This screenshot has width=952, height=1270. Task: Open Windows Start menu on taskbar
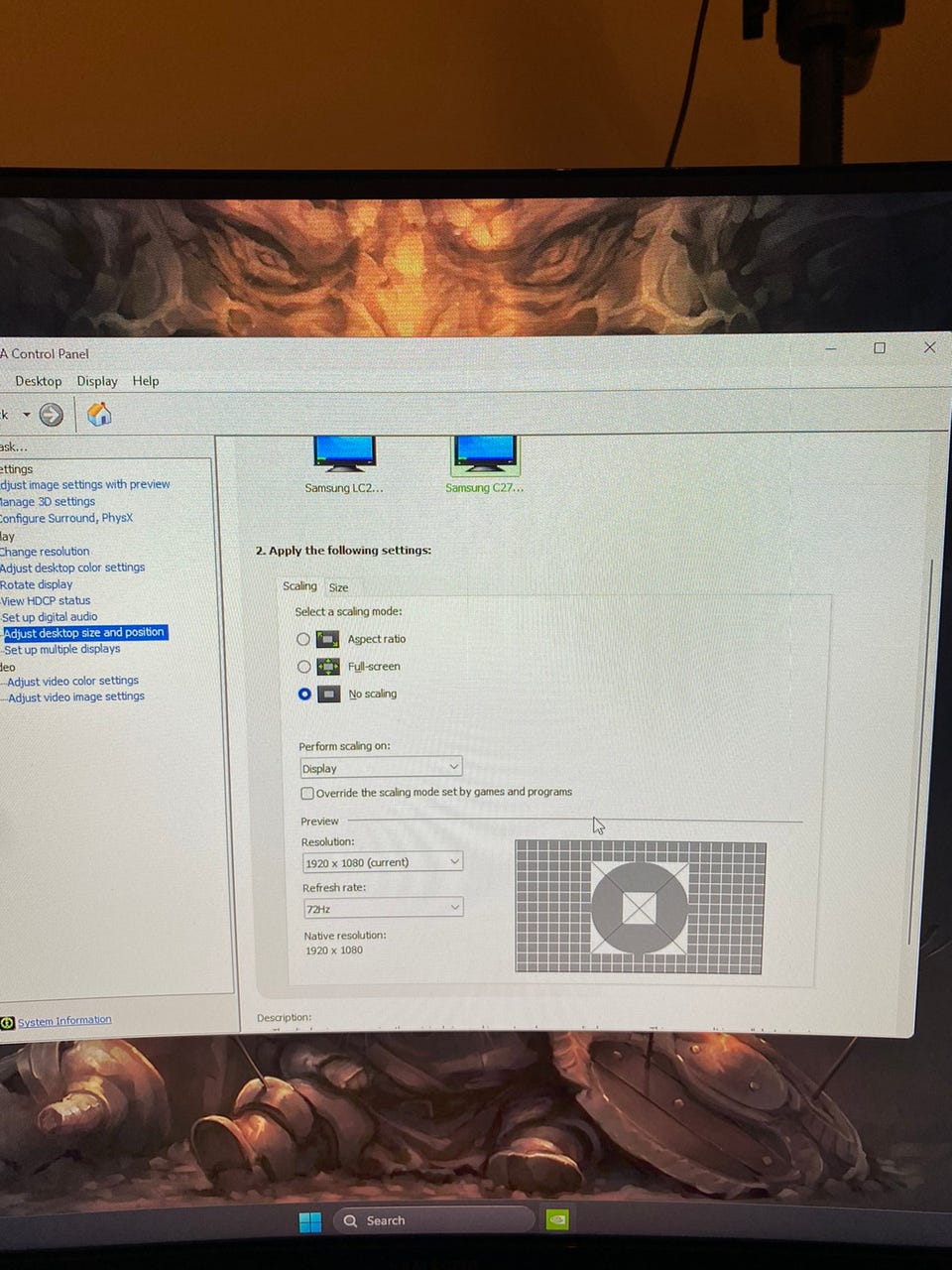click(310, 1221)
